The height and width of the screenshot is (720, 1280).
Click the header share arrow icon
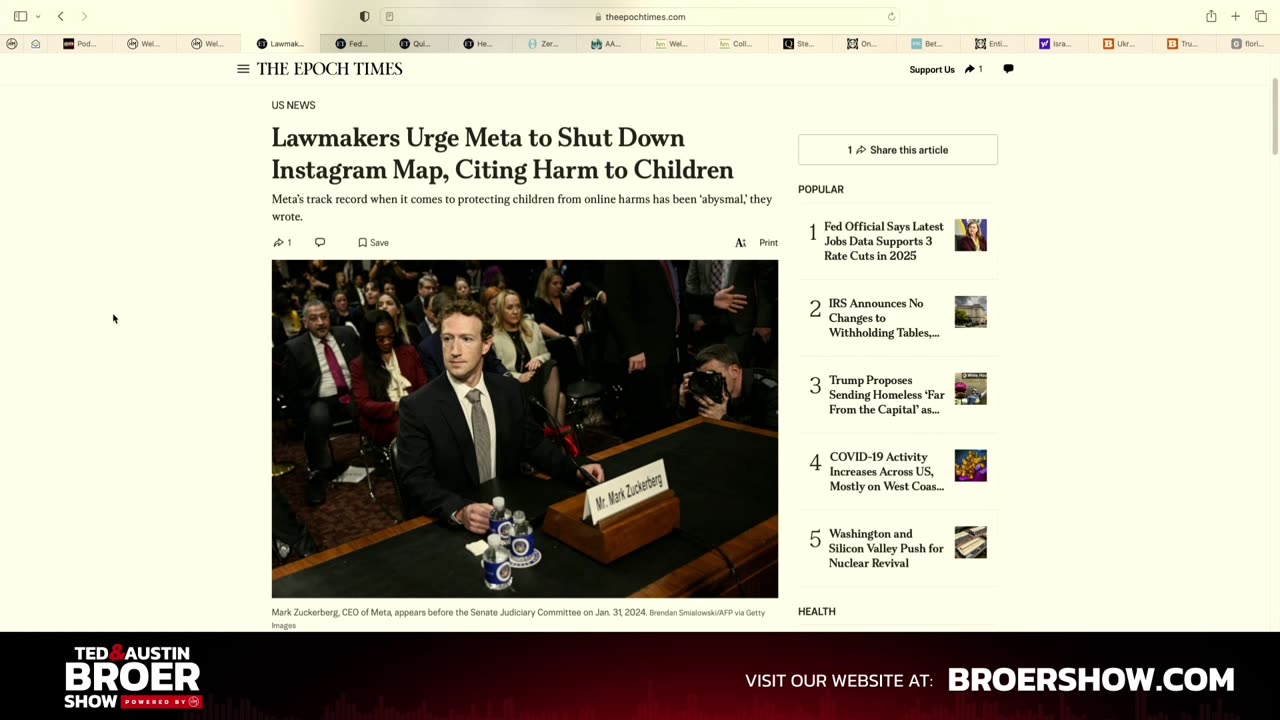[x=969, y=69]
